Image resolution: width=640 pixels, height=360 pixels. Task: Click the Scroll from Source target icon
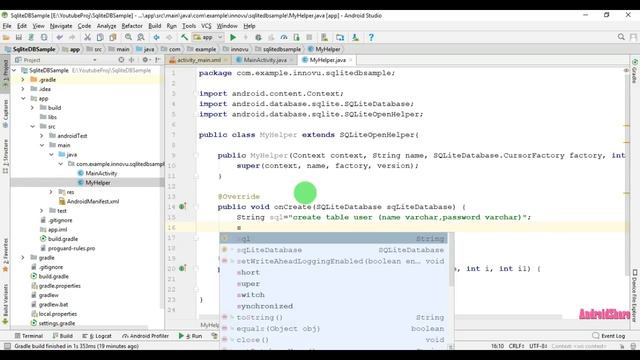pyautogui.click(x=121, y=60)
